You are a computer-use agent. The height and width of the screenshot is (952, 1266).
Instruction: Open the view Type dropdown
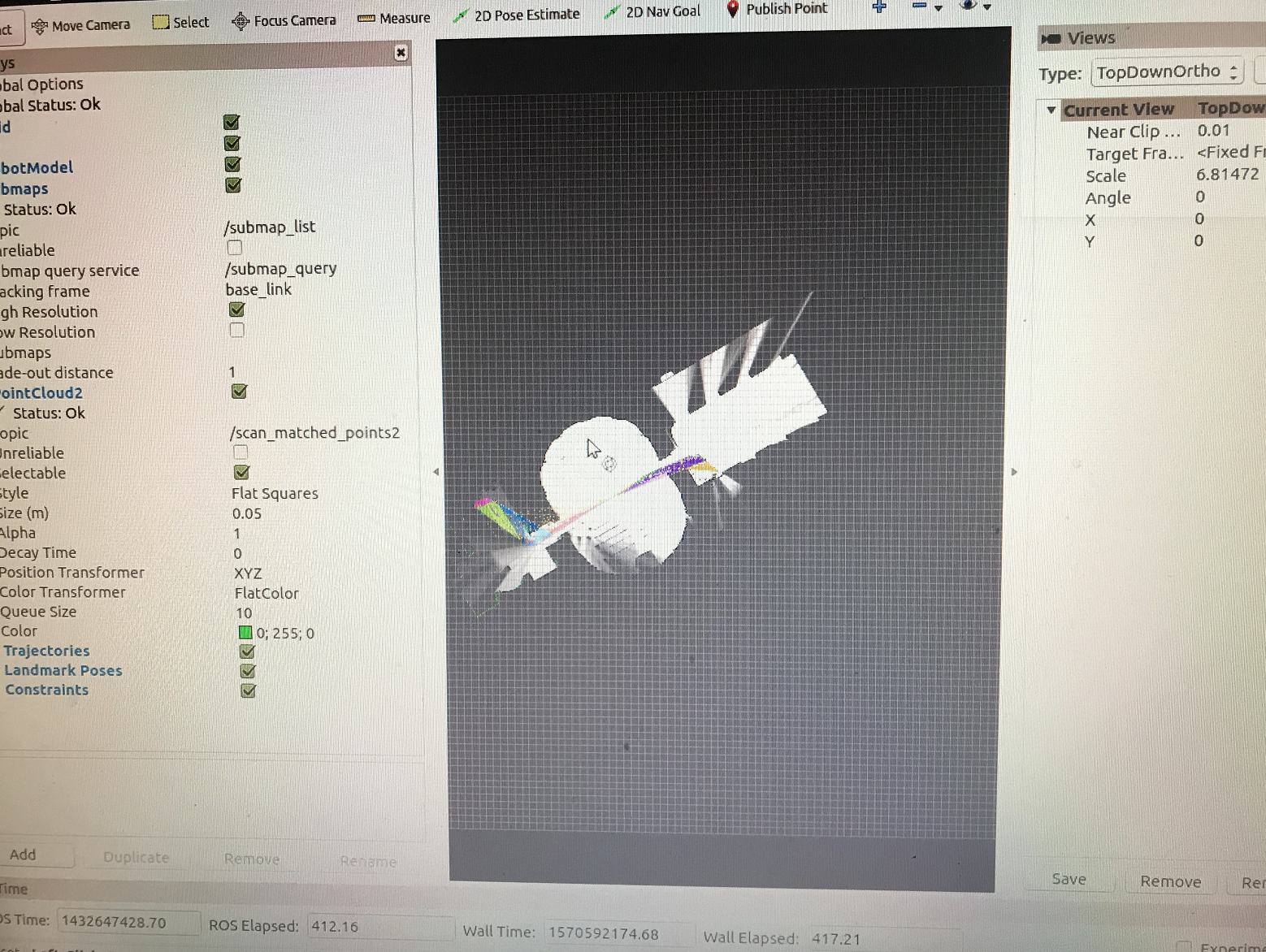pos(1168,71)
